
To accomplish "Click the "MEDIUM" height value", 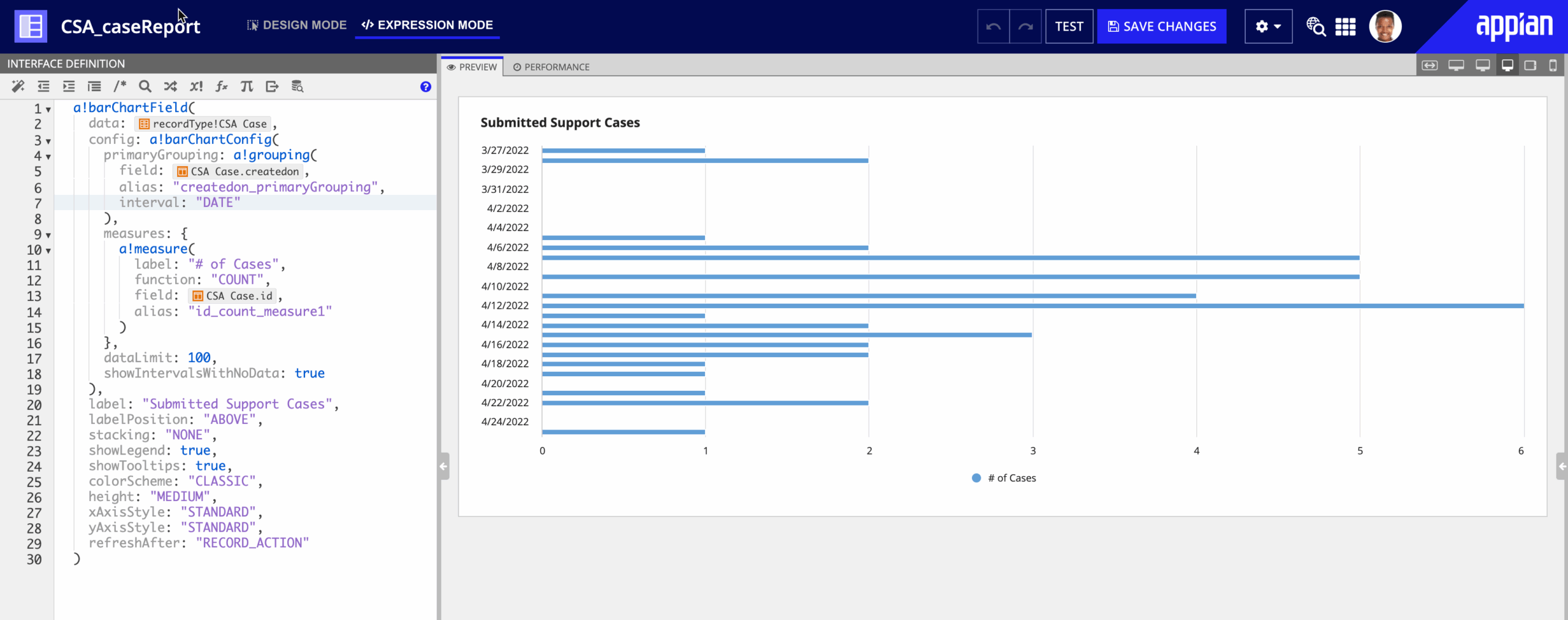I will pos(180,497).
